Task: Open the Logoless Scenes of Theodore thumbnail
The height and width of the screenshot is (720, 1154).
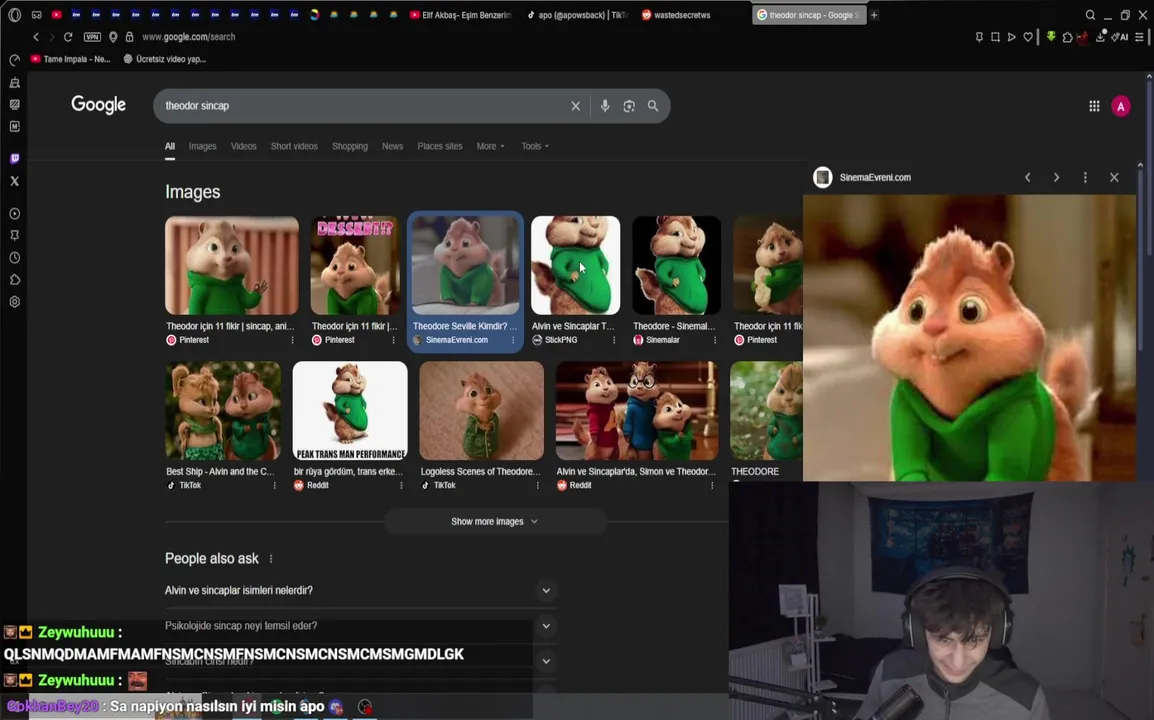Action: 481,411
